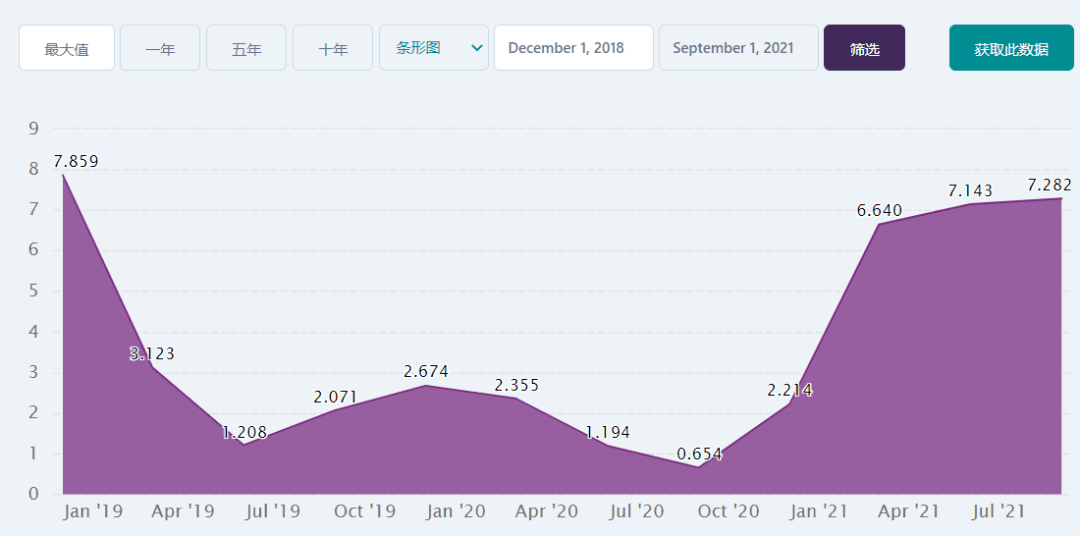Select the 3.123 data point on chart
The height and width of the screenshot is (536, 1080).
pyautogui.click(x=152, y=367)
